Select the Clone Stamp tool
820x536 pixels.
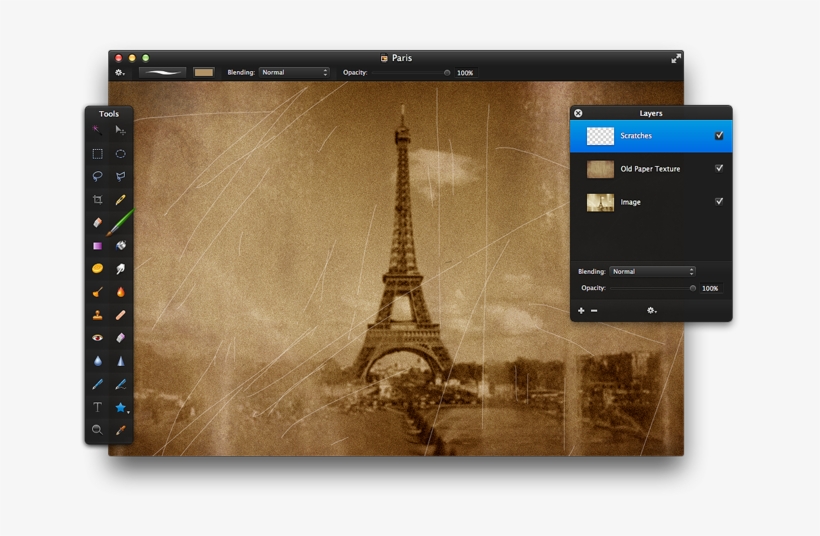[97, 315]
